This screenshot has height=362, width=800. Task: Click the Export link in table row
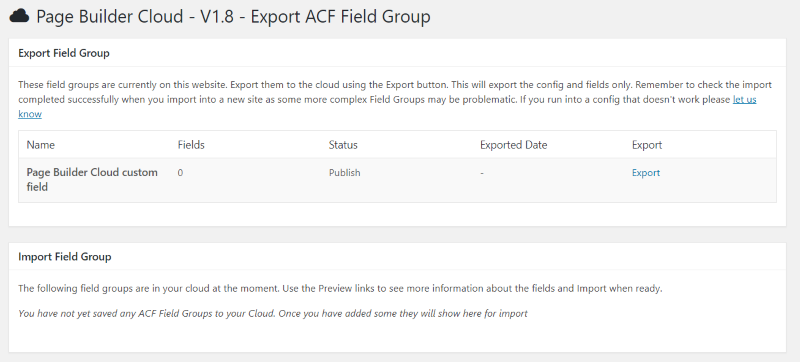[x=645, y=173]
